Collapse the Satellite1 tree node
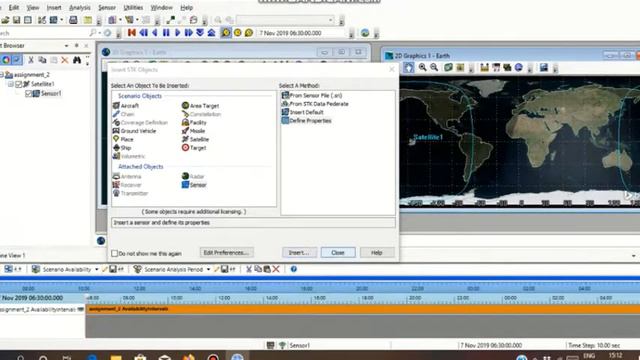The width and height of the screenshot is (640, 360). [x=11, y=84]
